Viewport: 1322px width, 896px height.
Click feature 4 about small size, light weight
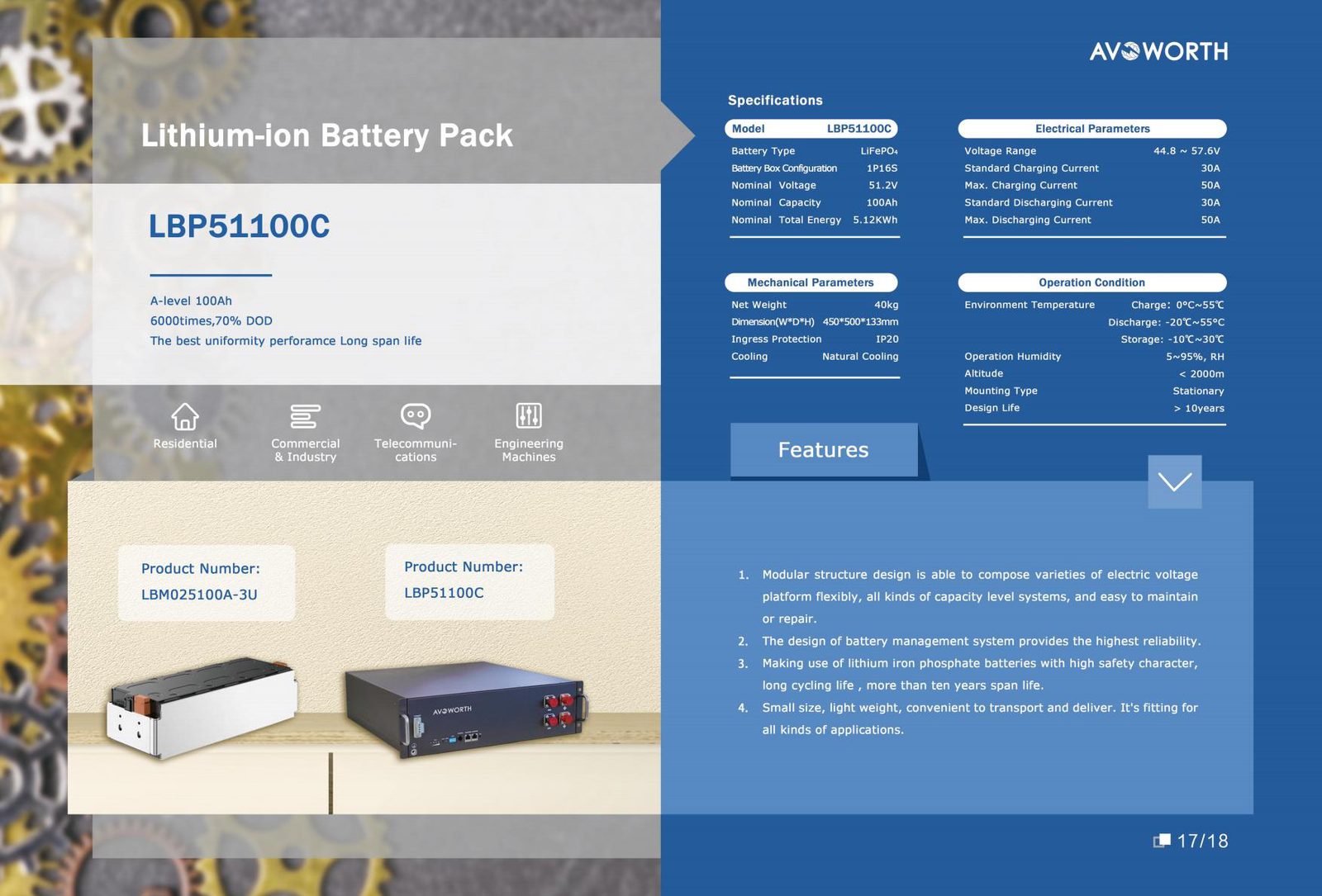pyautogui.click(x=968, y=719)
